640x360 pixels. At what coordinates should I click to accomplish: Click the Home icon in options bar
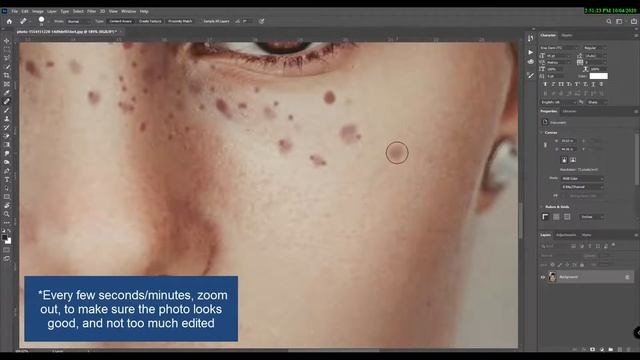(x=9, y=21)
